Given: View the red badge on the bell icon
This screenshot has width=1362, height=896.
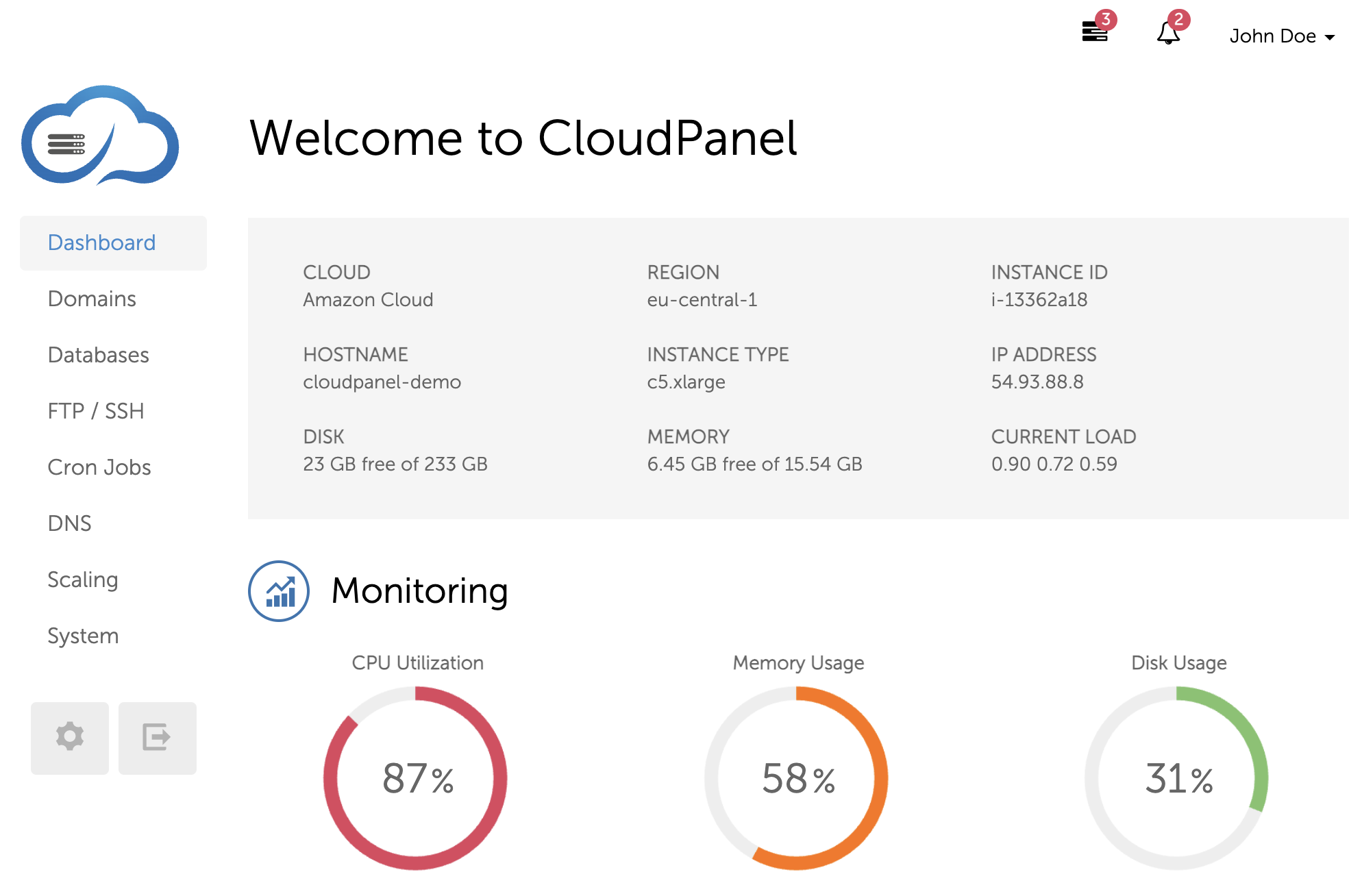Looking at the screenshot, I should [x=1179, y=21].
